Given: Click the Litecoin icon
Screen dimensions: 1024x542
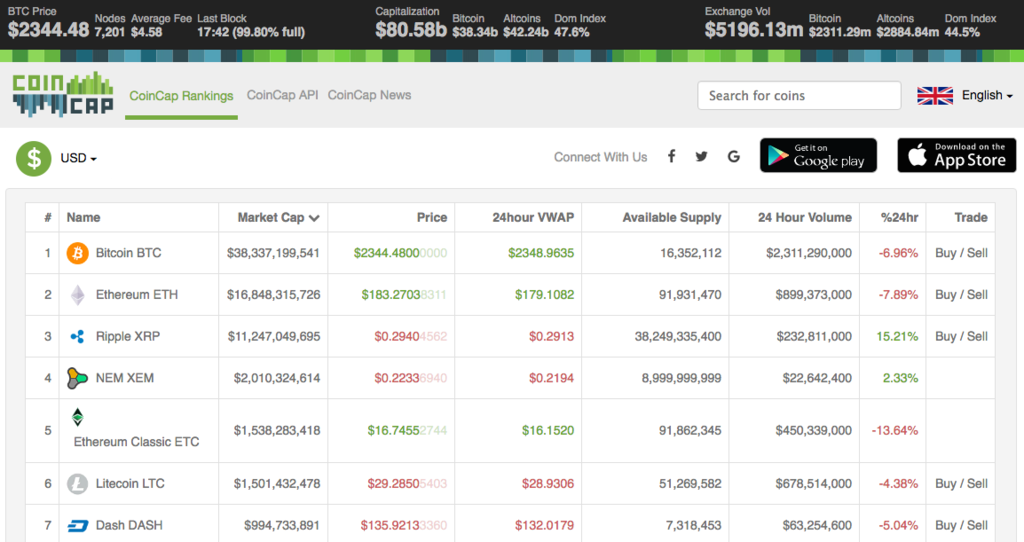Looking at the screenshot, I should 78,484.
